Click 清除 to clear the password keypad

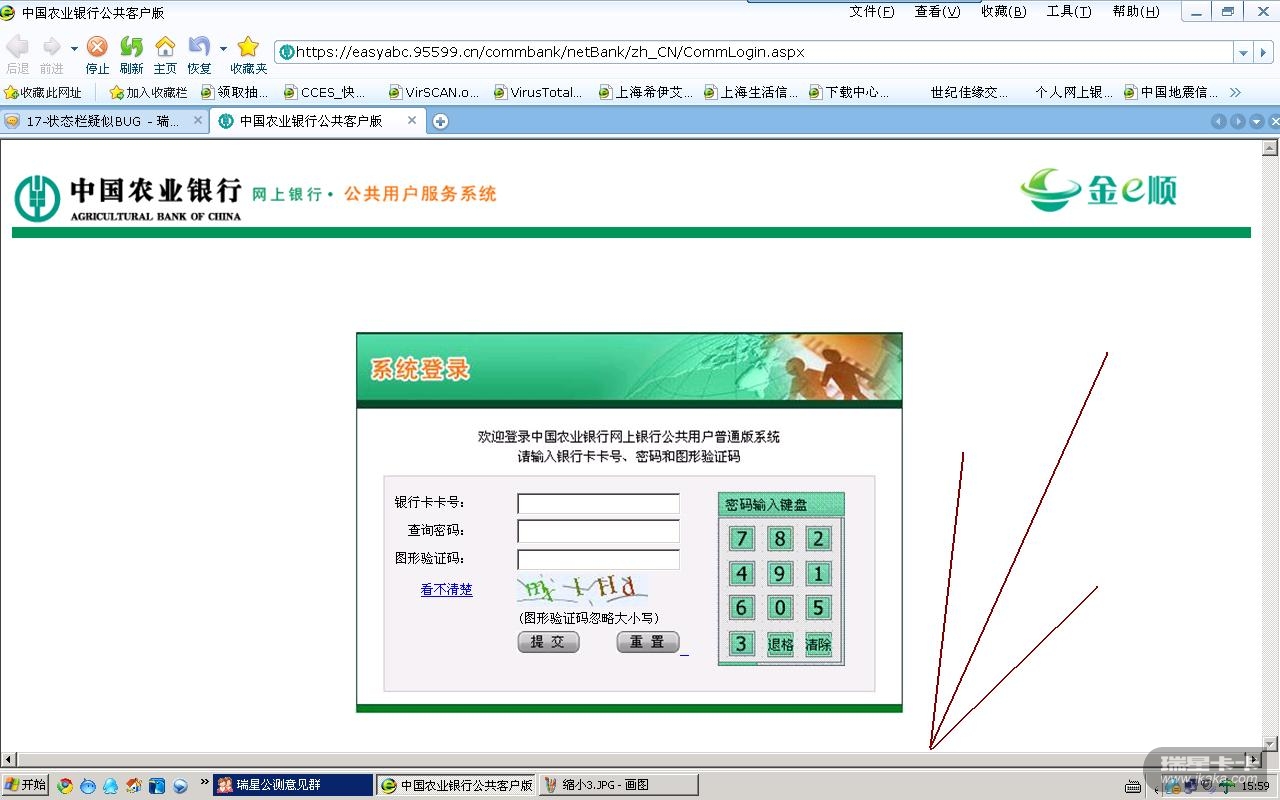(818, 644)
